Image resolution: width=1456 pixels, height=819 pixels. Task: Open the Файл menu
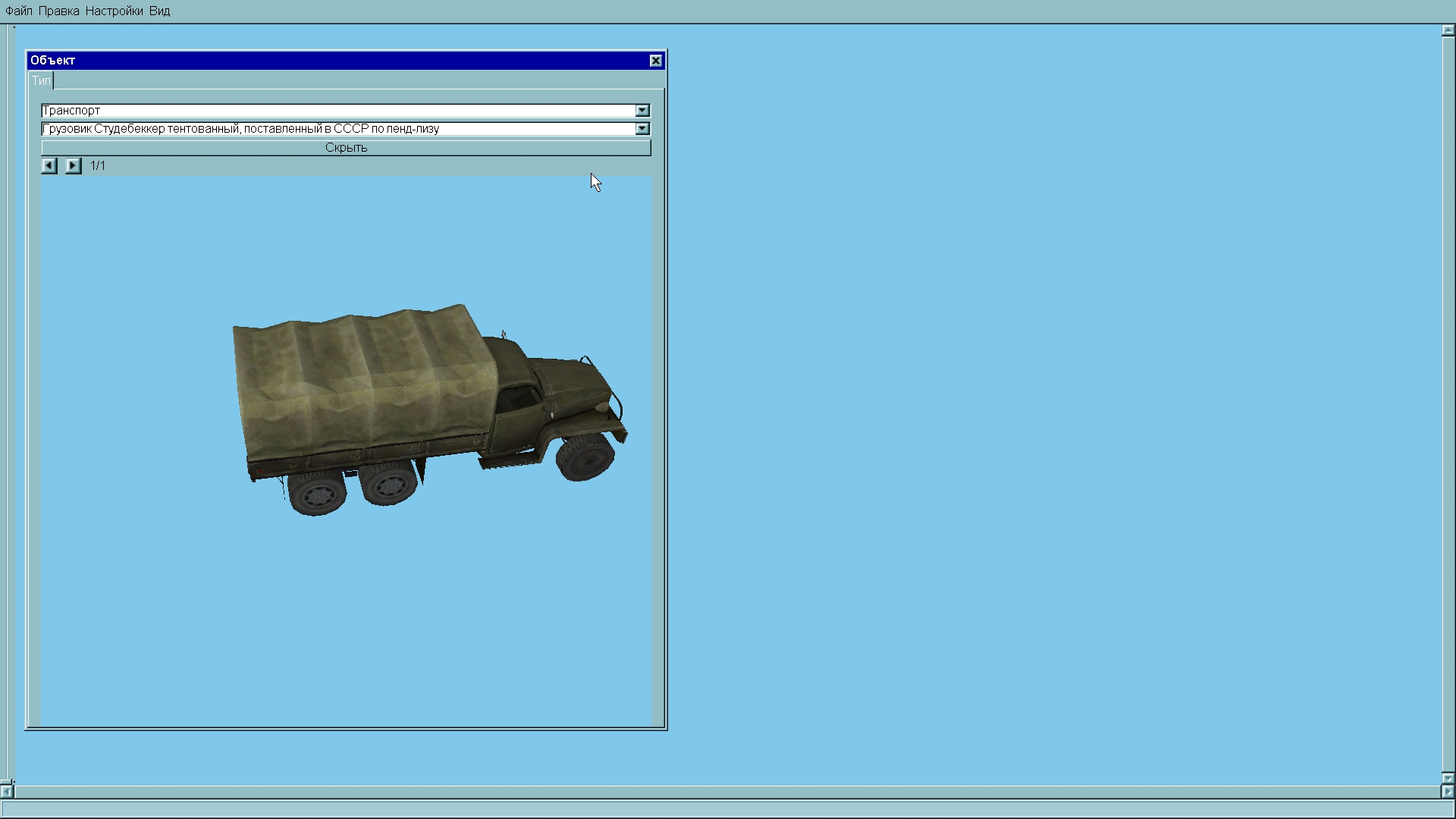point(19,11)
